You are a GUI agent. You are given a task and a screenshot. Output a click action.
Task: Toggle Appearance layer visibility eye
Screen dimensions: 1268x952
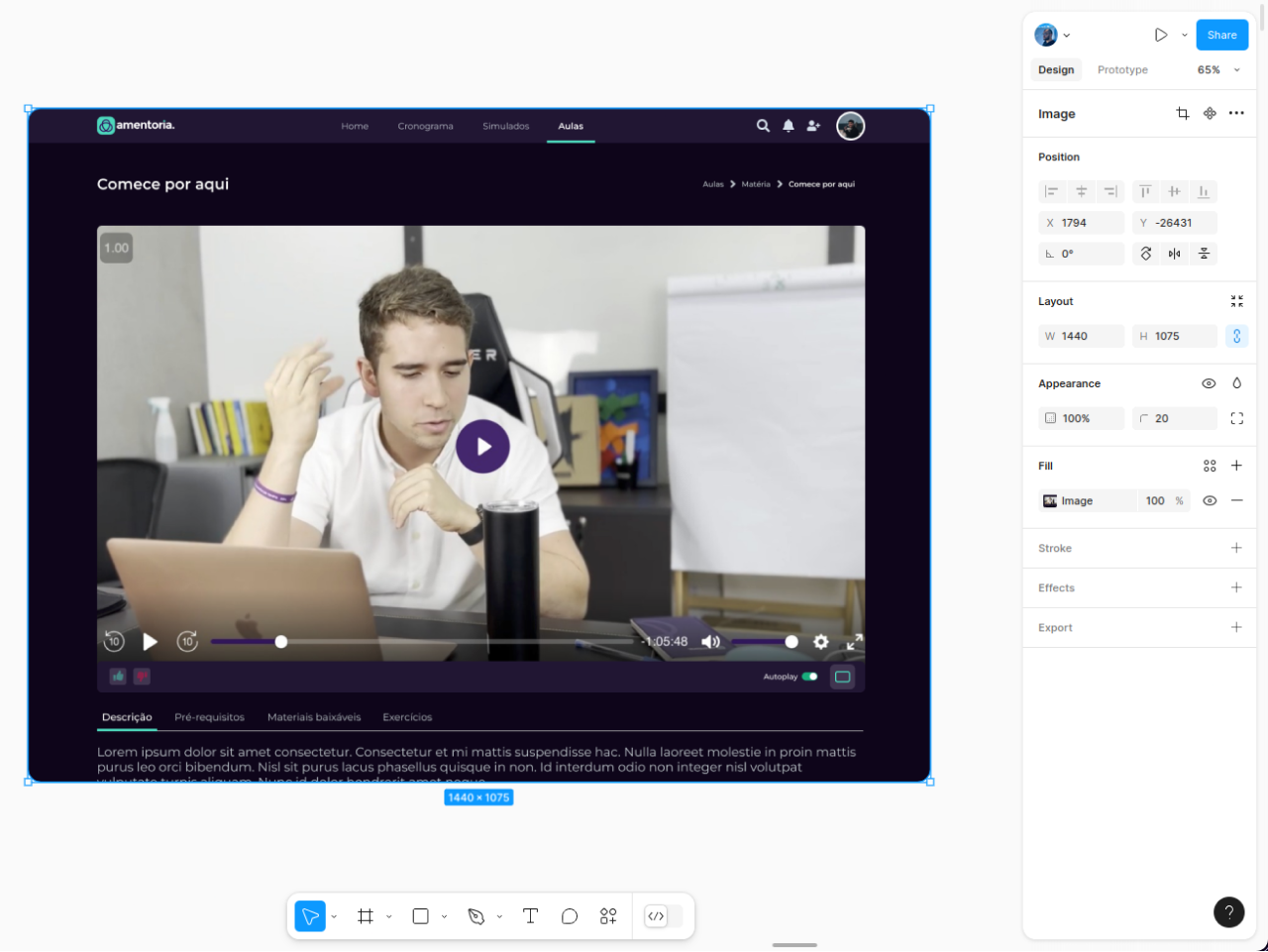[1209, 383]
